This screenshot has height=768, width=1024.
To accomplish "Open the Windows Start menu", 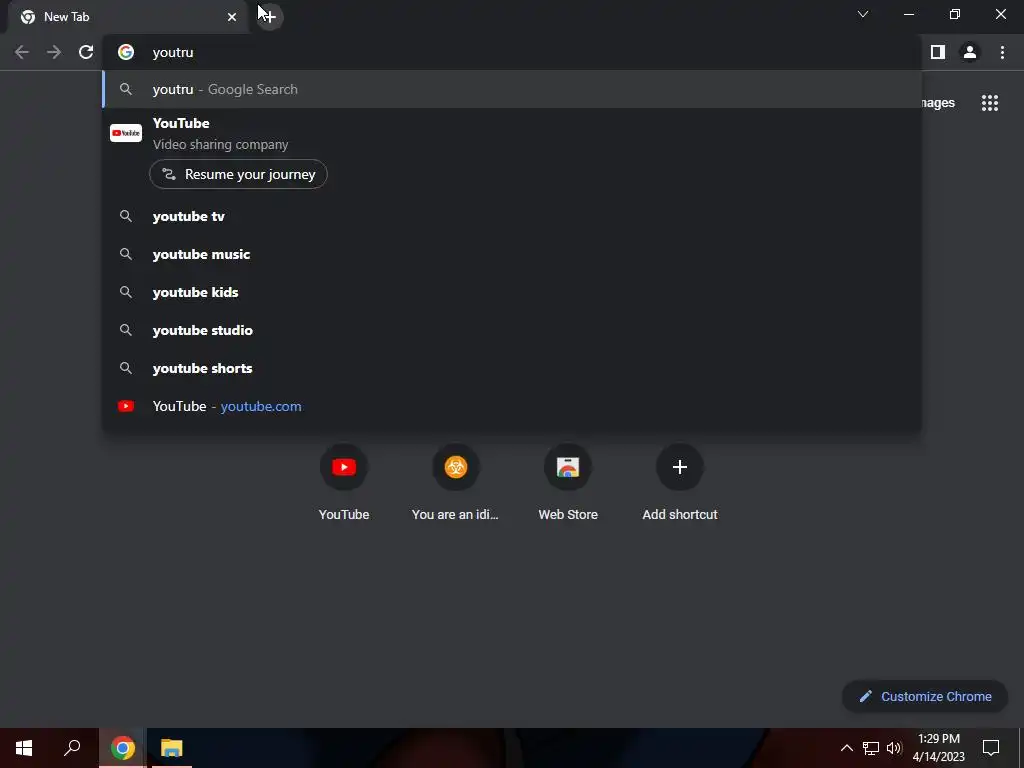I will click(x=24, y=748).
